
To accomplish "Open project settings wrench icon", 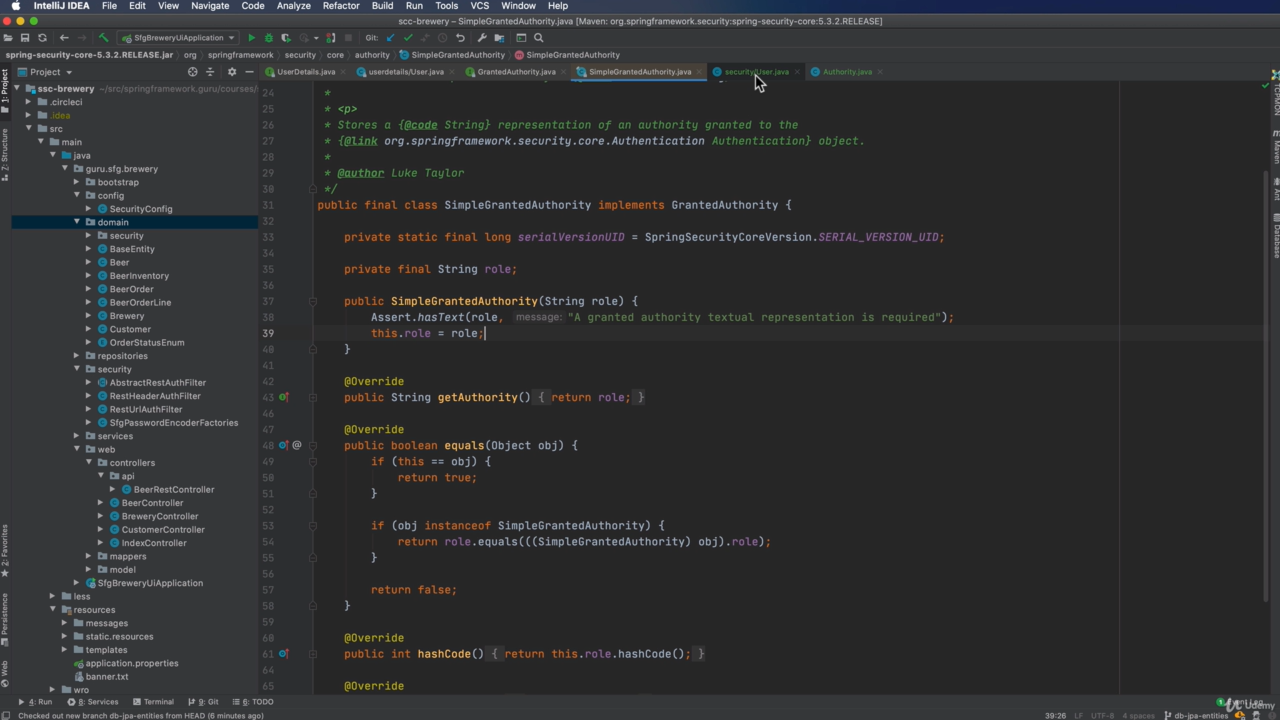I will click(482, 38).
